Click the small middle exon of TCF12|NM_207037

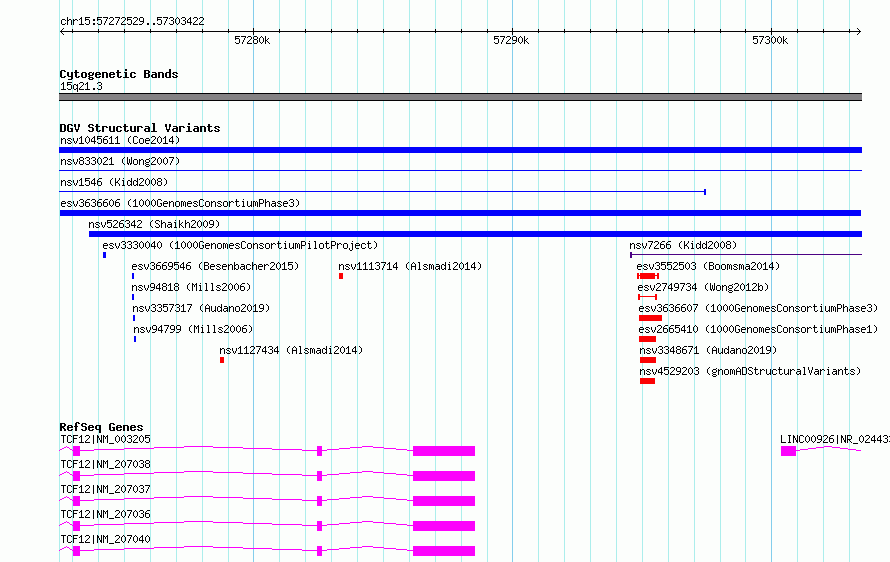320,501
